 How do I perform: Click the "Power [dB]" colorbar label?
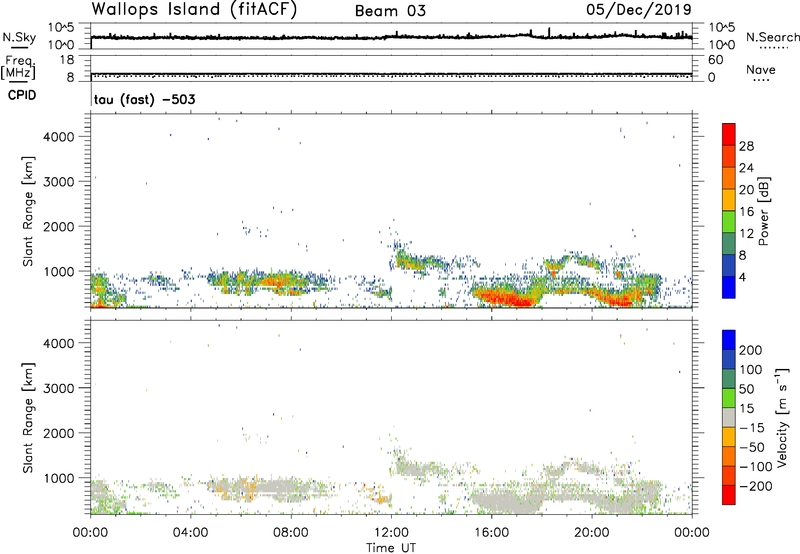[764, 211]
